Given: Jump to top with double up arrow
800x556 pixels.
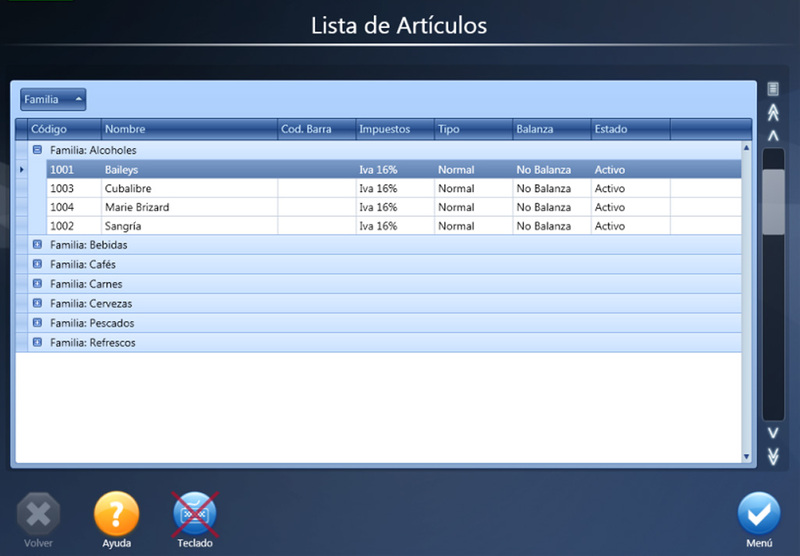Looking at the screenshot, I should (x=773, y=113).
